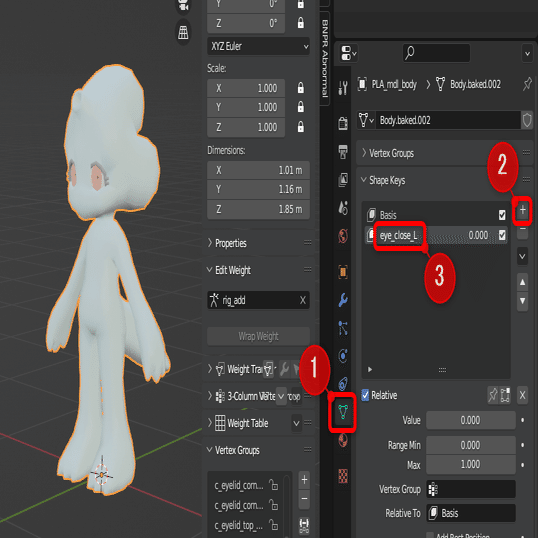Viewport: 538px width, 538px height.
Task: Click wrench icon in Weight Transfer header
Action: pyautogui.click(x=284, y=369)
